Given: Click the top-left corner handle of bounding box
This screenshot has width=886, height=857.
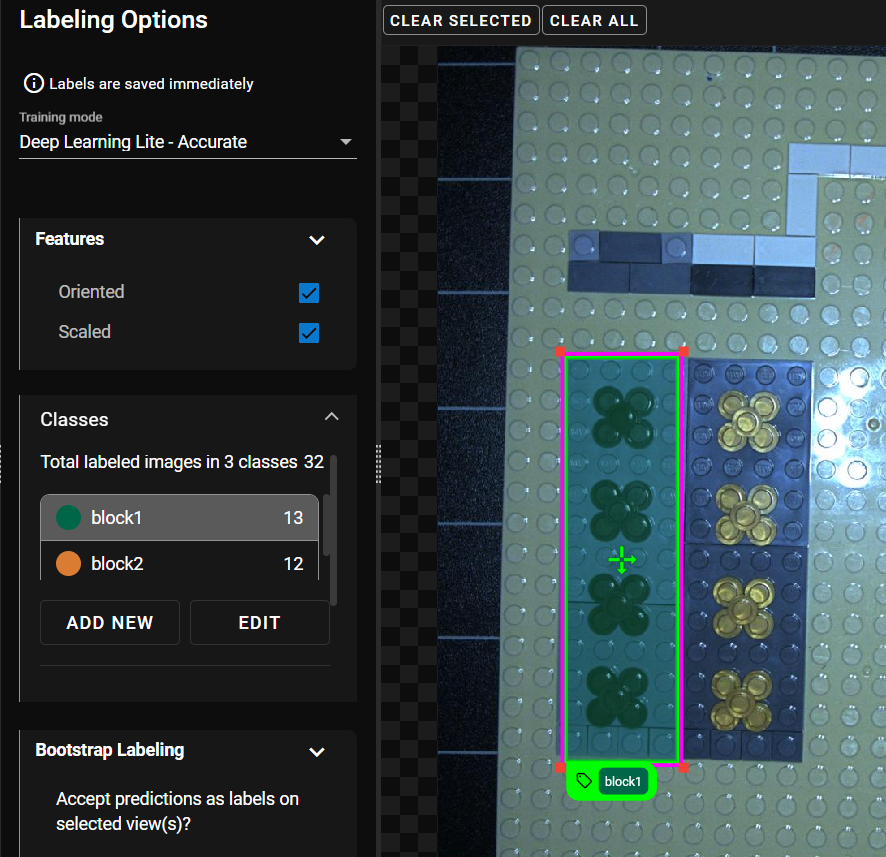Looking at the screenshot, I should (561, 352).
